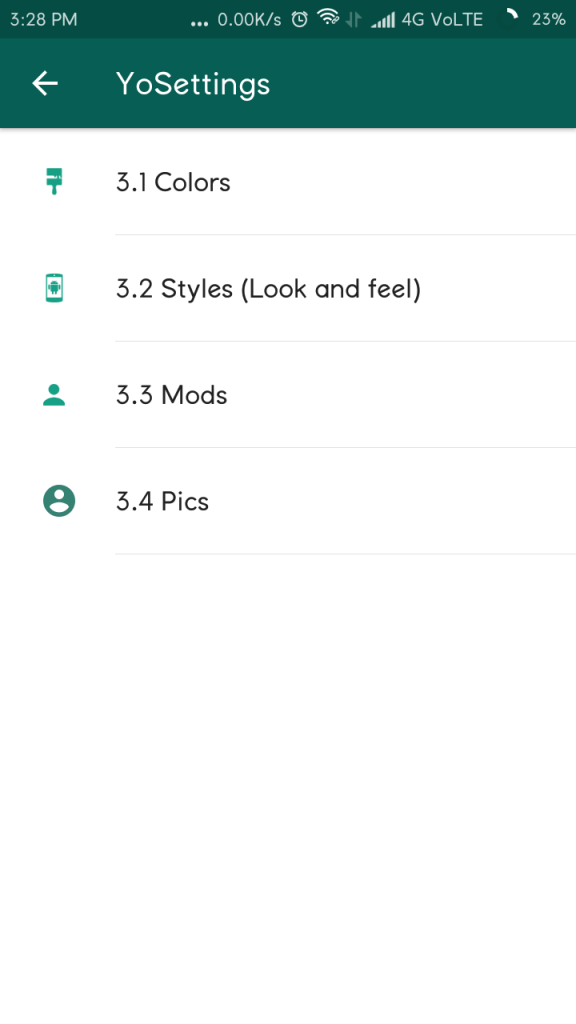Choose the 3.4 Pics option
The width and height of the screenshot is (576, 1024).
(x=288, y=501)
